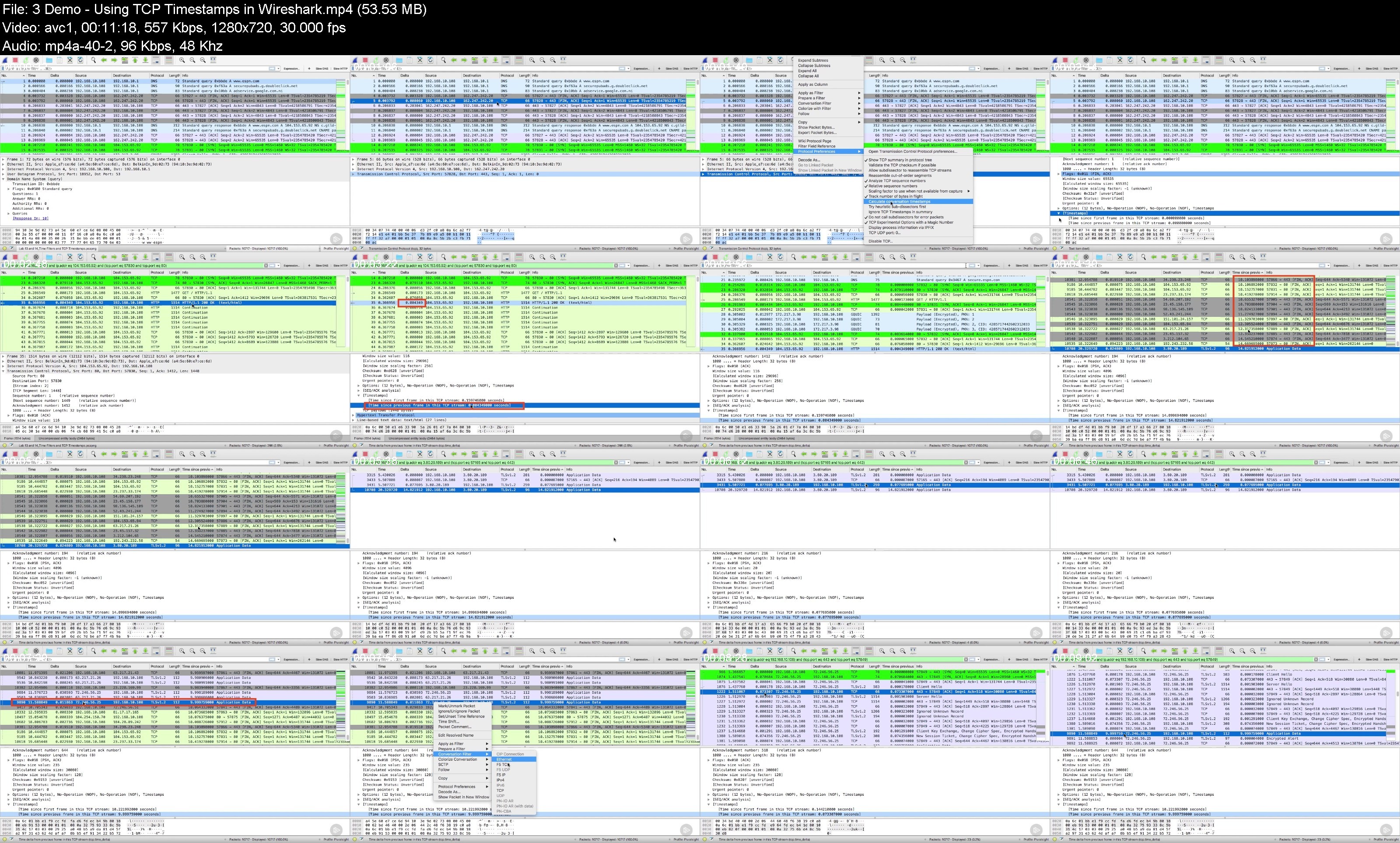Expand Flags: 0x0100 Standard query
This screenshot has width=1400, height=843.
pos(9,189)
